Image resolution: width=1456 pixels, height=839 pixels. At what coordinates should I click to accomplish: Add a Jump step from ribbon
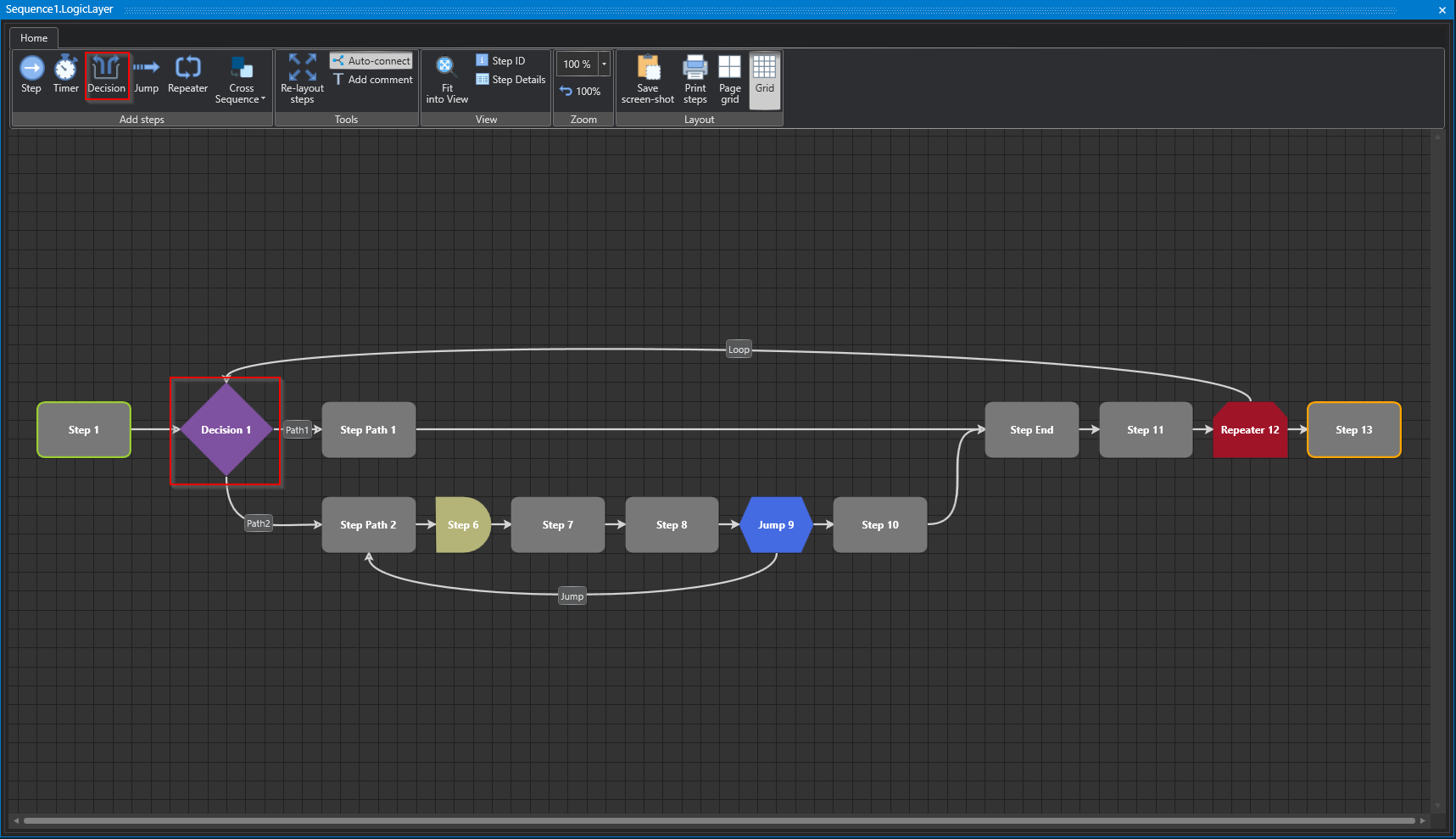(146, 75)
